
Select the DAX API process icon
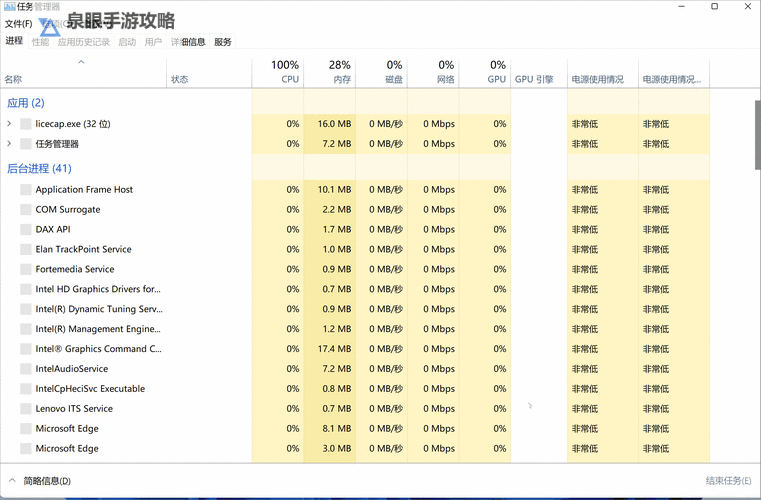[26, 229]
